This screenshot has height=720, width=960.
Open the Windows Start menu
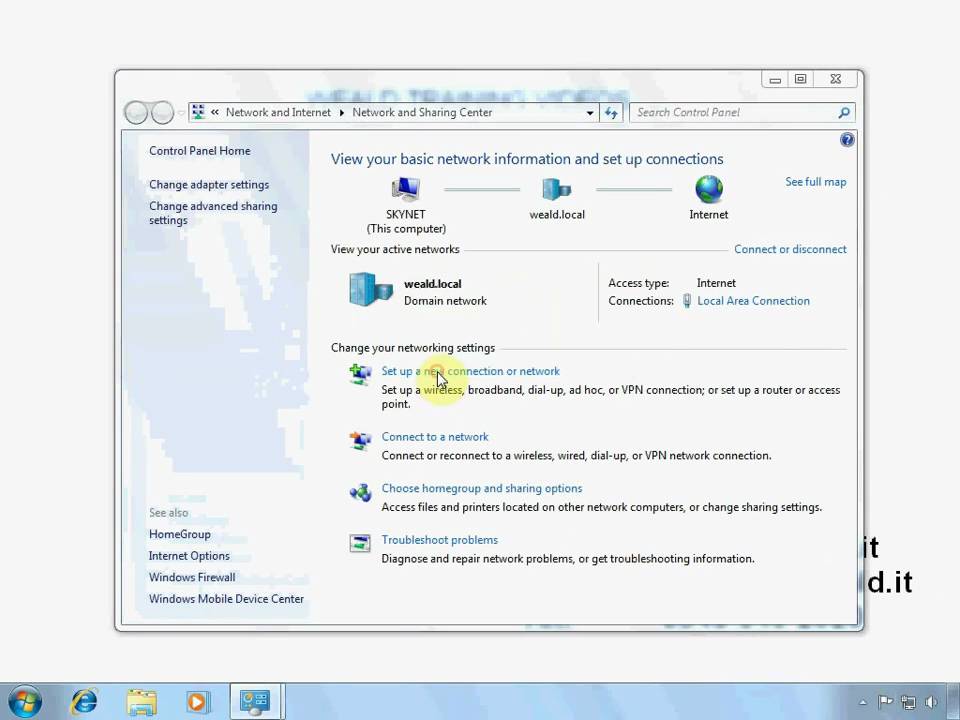click(25, 702)
